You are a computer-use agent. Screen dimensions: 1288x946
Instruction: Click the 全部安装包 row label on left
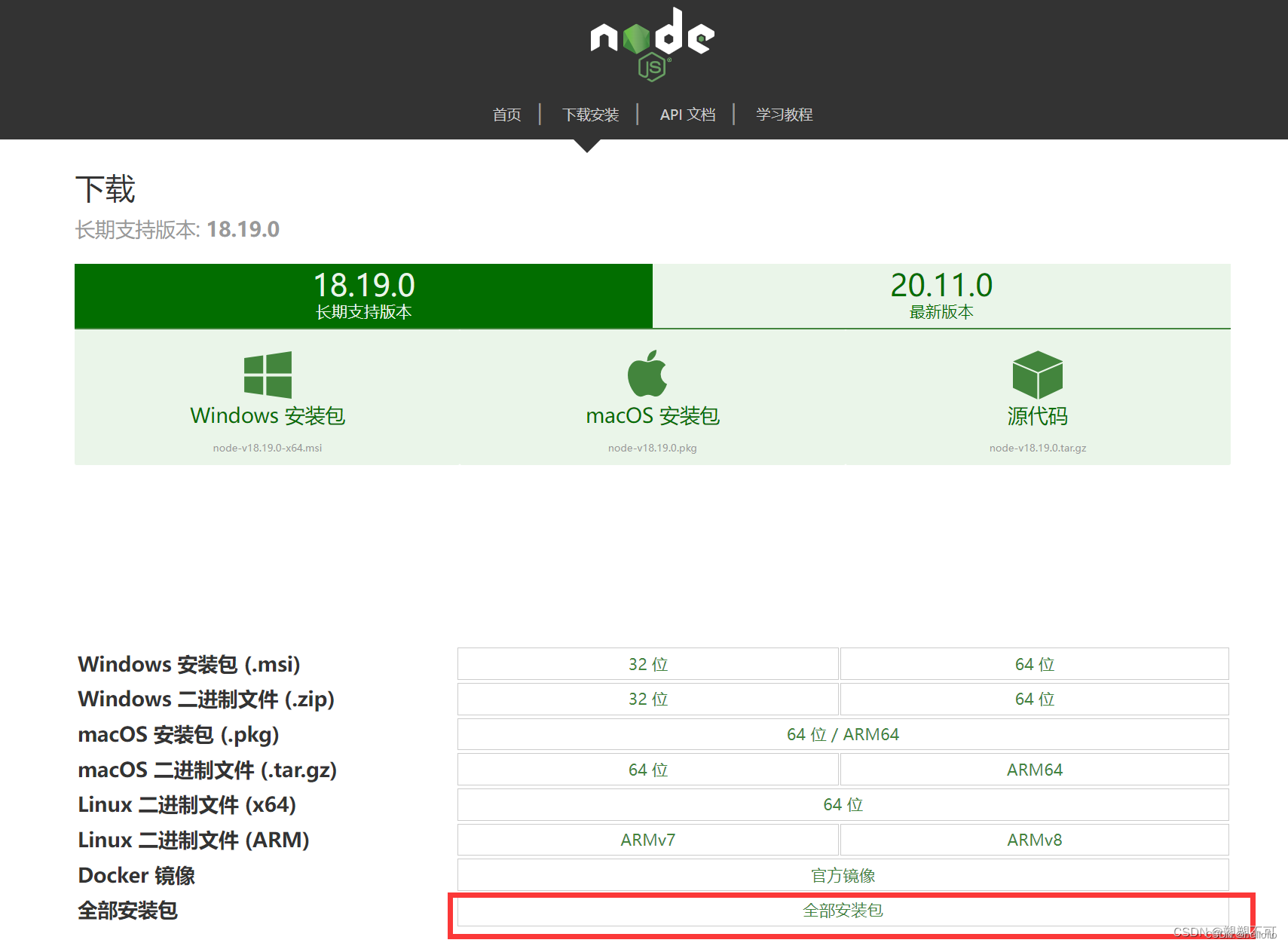[x=127, y=911]
